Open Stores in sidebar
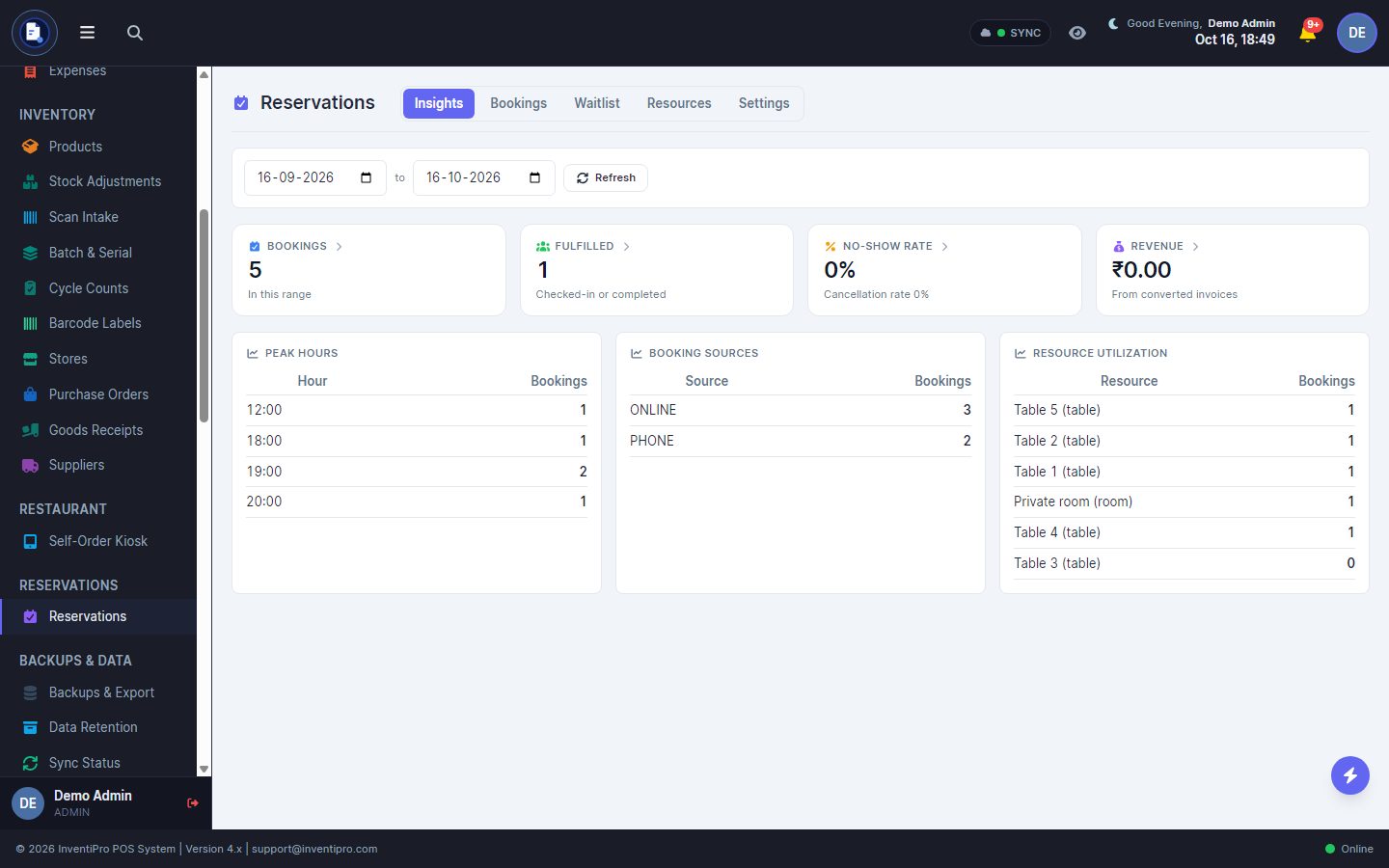This screenshot has width=1389, height=868. pos(98,359)
